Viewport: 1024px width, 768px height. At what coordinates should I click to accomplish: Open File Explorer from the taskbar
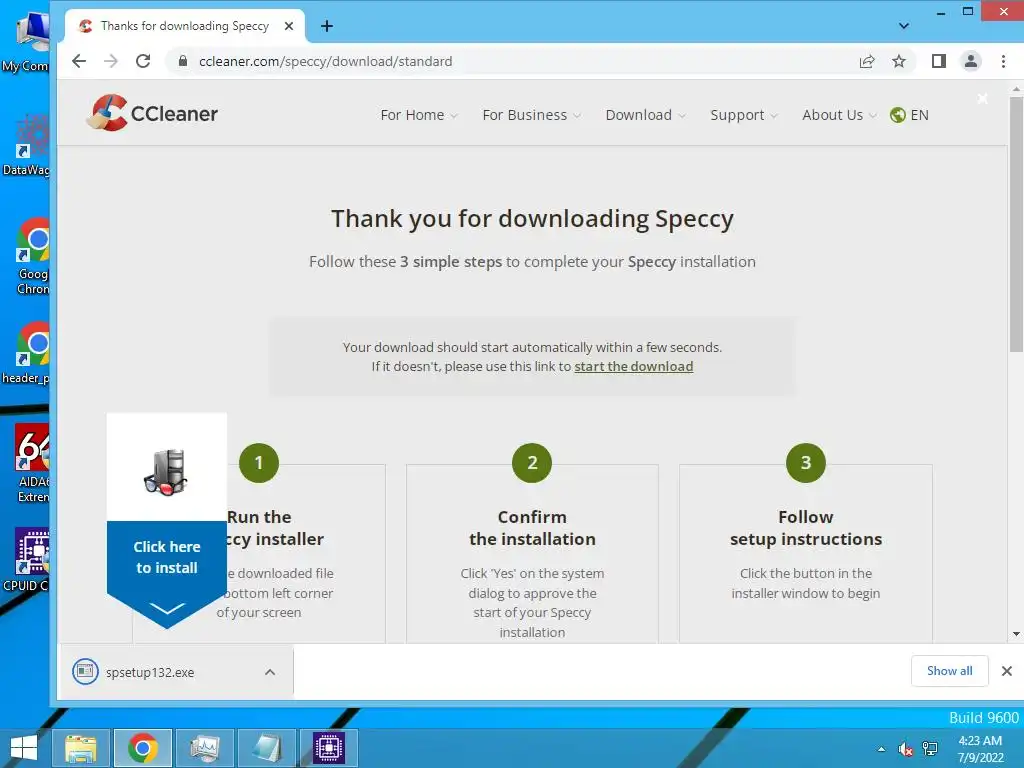(x=81, y=748)
